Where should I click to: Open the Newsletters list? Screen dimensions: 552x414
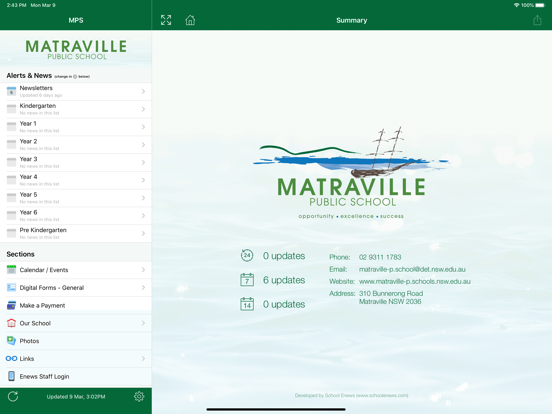[76, 92]
